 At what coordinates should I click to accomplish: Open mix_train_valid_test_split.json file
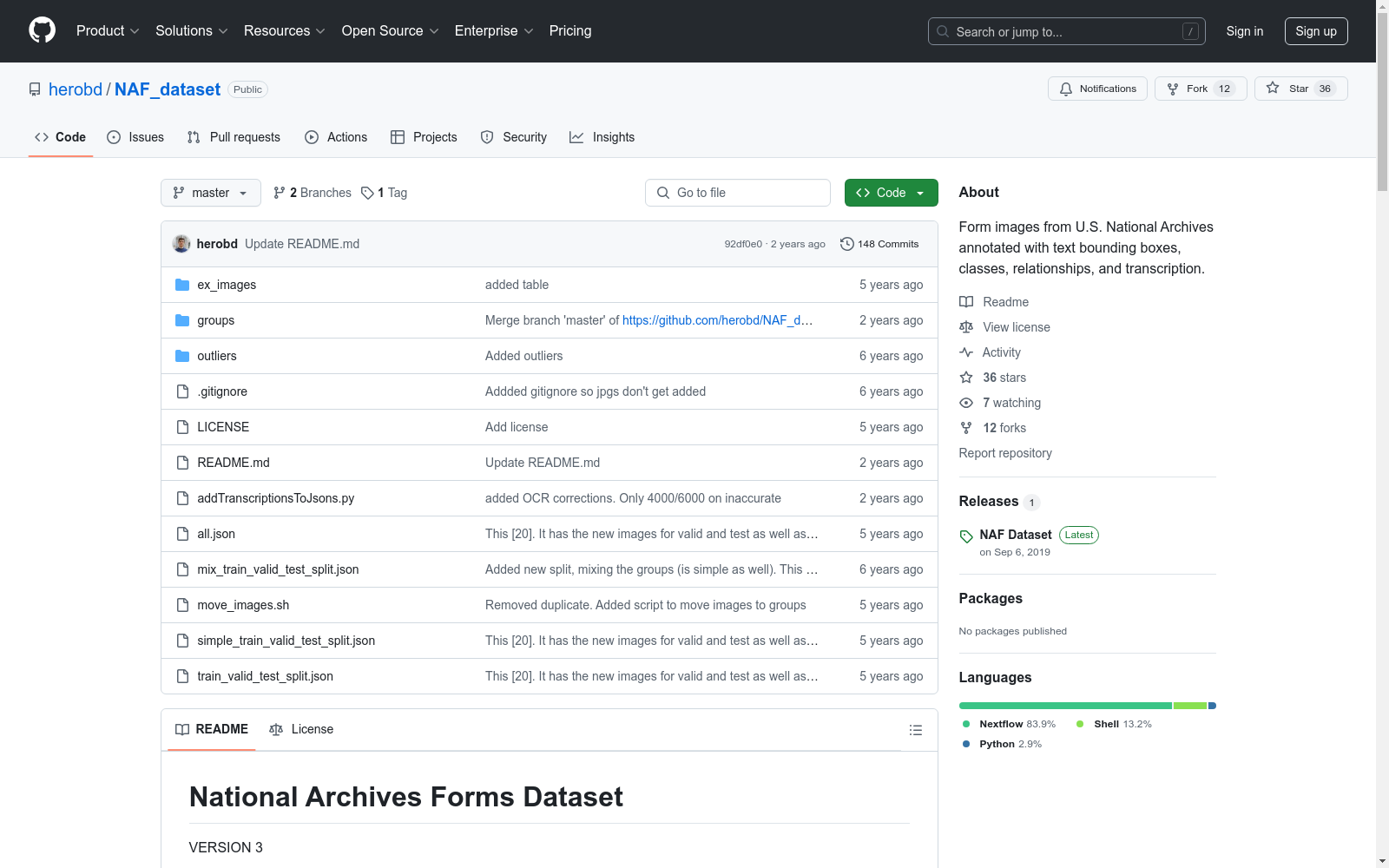[x=278, y=569]
